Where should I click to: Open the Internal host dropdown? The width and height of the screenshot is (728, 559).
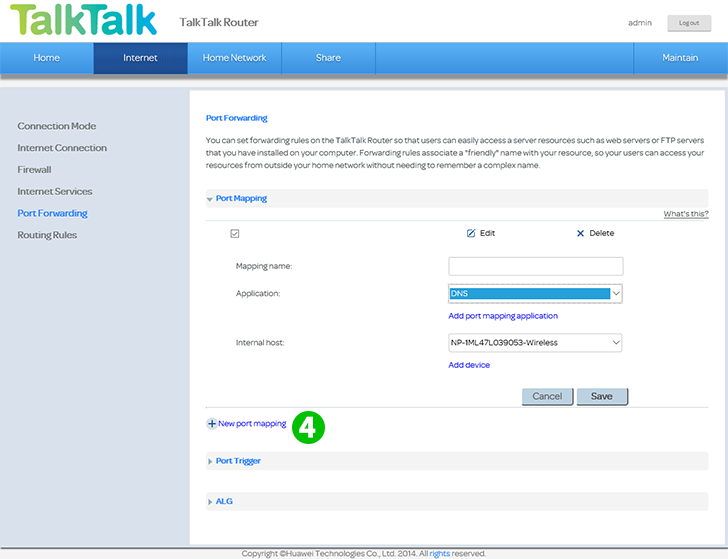click(x=535, y=343)
